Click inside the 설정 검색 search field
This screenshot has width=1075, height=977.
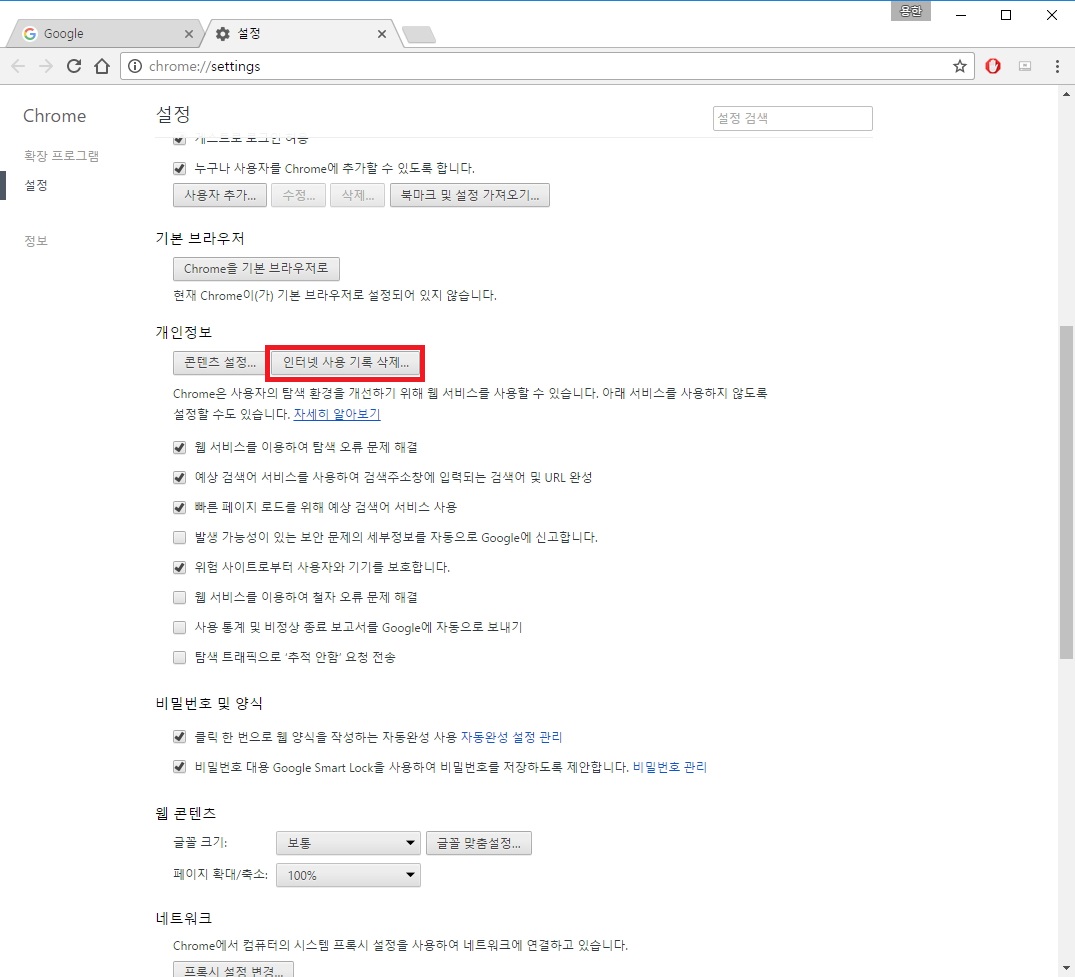click(792, 118)
